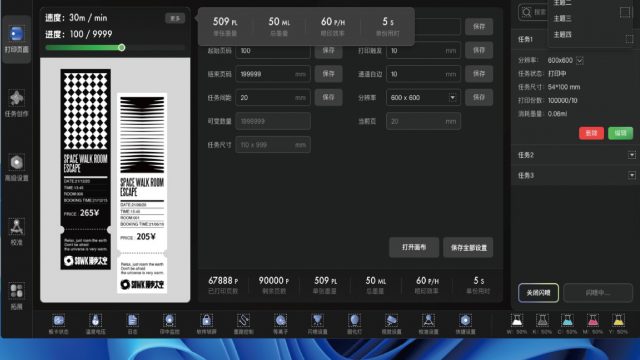Click the 结束页码 field showing 199999
Viewport: 640px width, 360px height.
tap(273, 74)
